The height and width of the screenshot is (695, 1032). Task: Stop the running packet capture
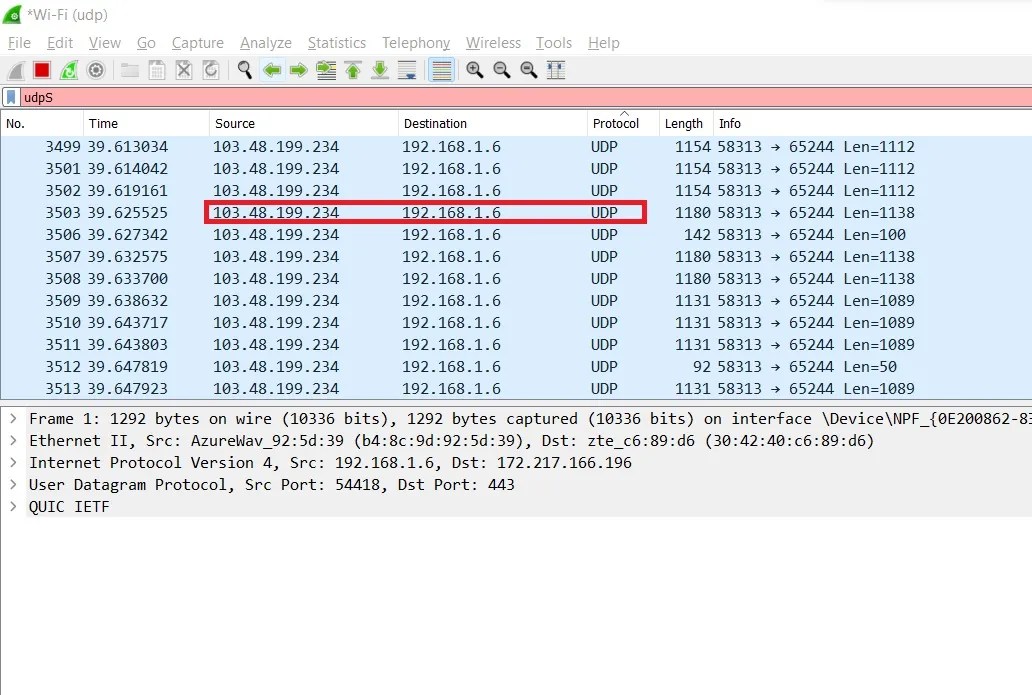42,70
